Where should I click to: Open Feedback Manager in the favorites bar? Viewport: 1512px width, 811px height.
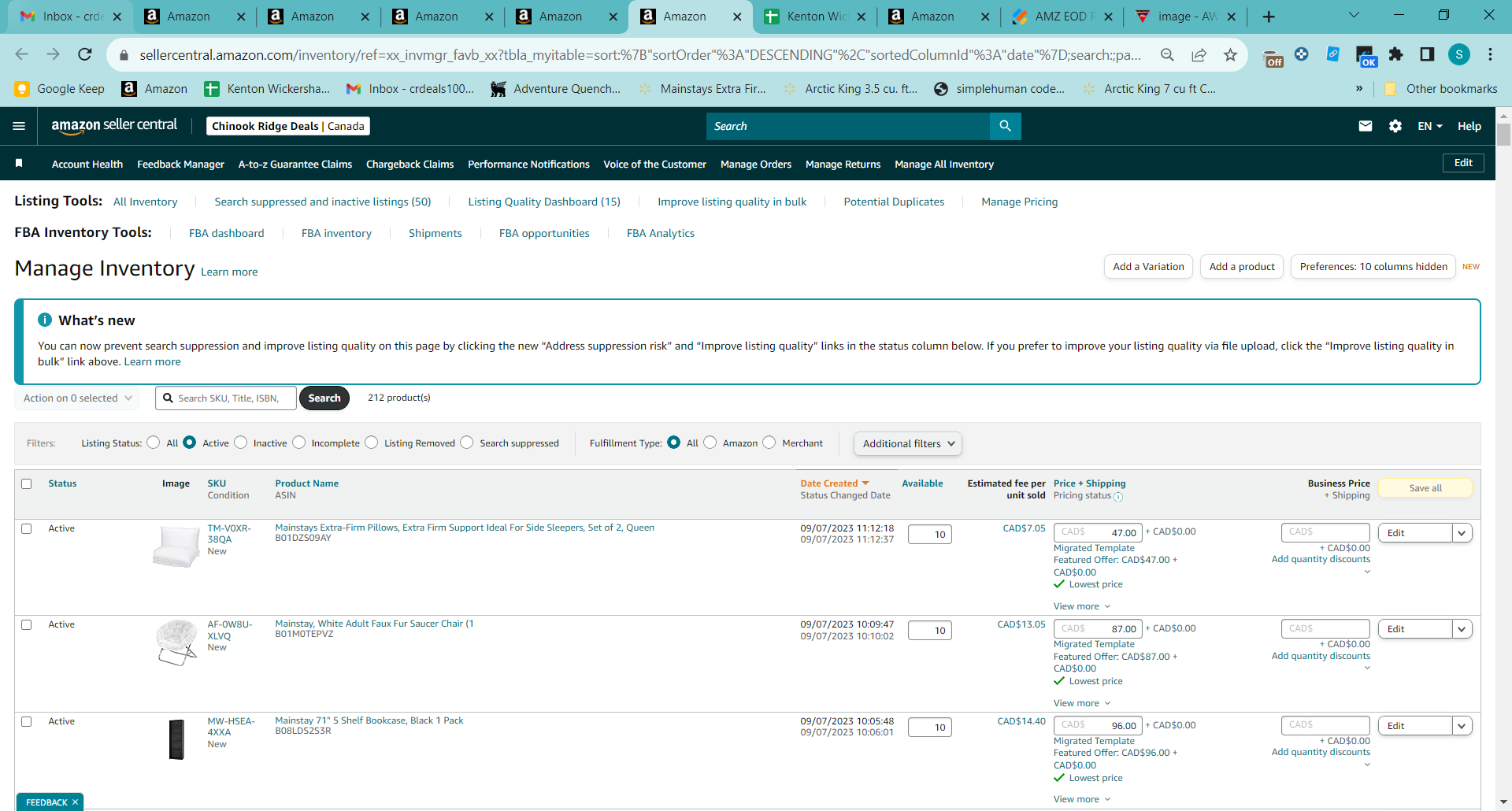(x=181, y=164)
